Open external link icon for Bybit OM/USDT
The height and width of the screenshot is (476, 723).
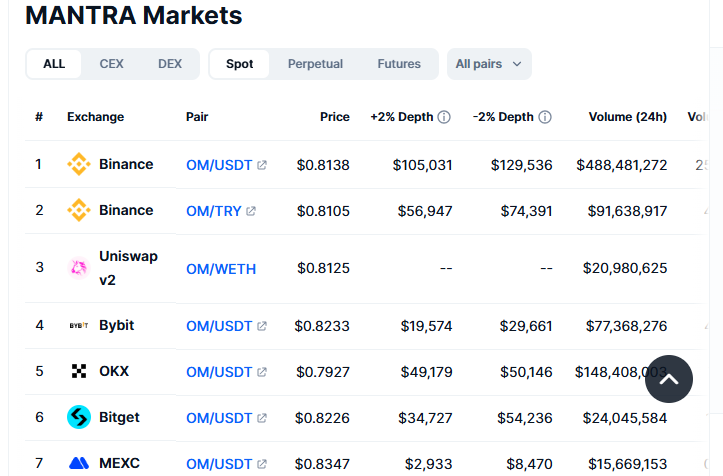(262, 326)
